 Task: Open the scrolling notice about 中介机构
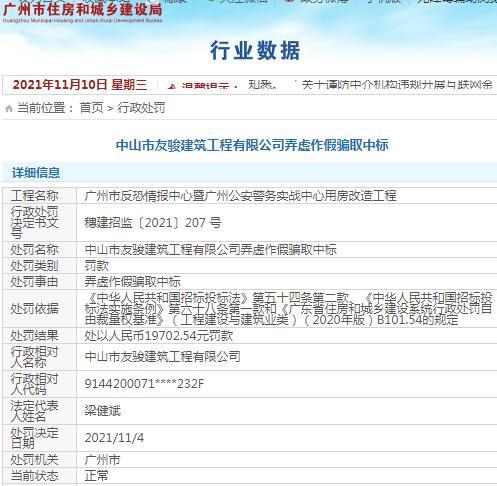397,85
